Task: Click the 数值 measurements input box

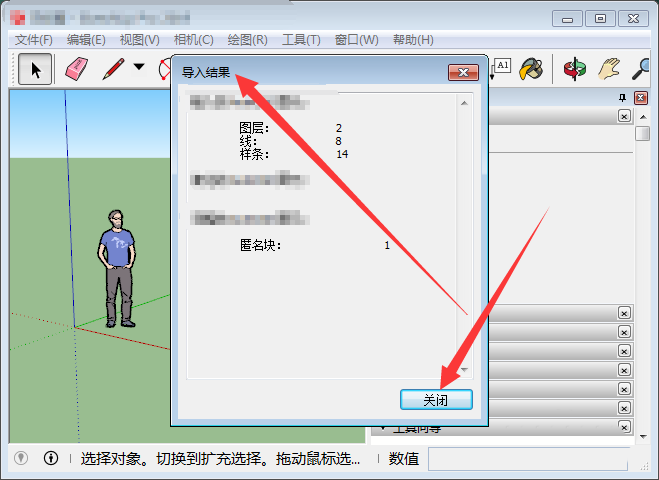Action: click(x=528, y=459)
